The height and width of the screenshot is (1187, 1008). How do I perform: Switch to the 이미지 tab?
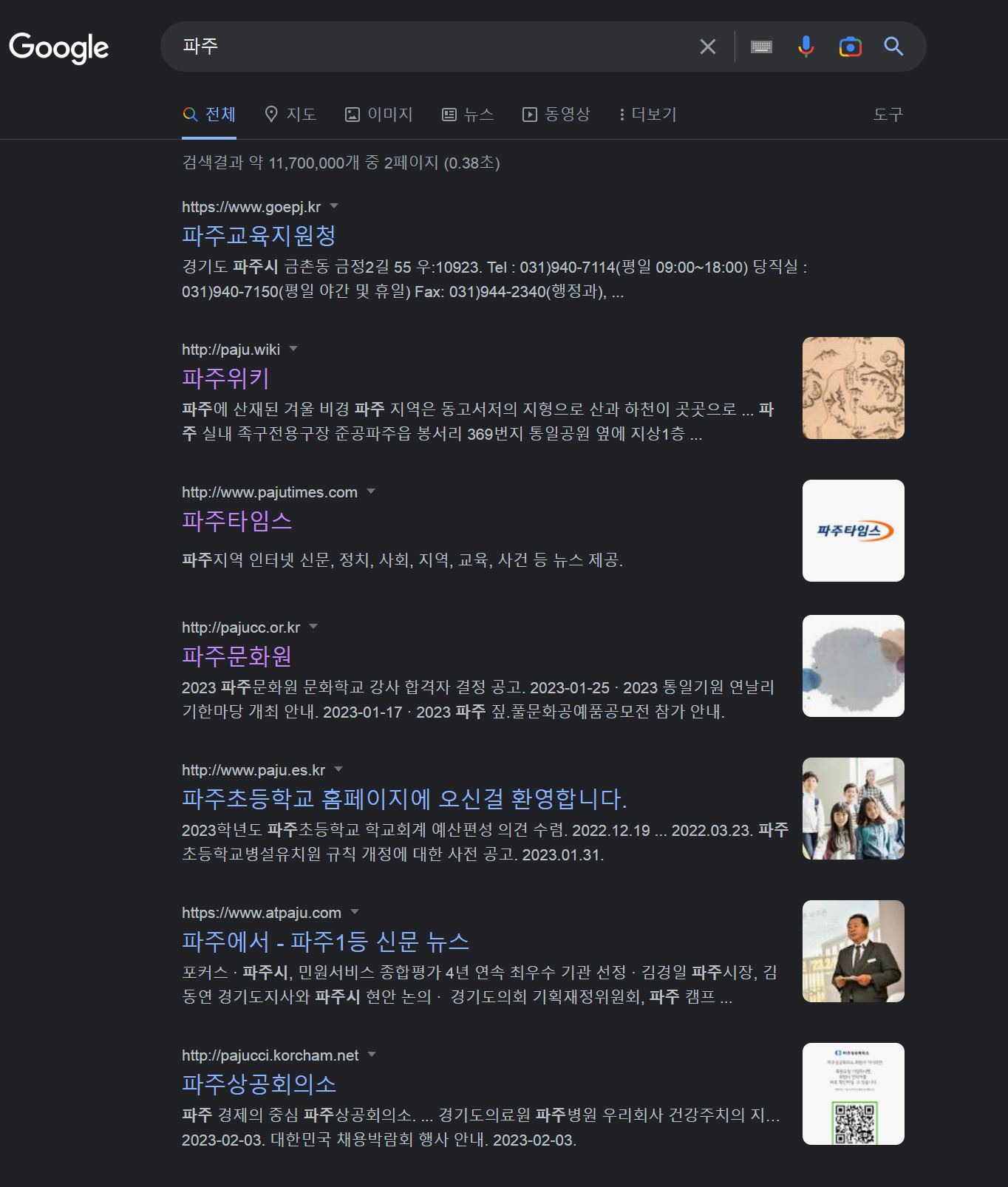click(379, 115)
